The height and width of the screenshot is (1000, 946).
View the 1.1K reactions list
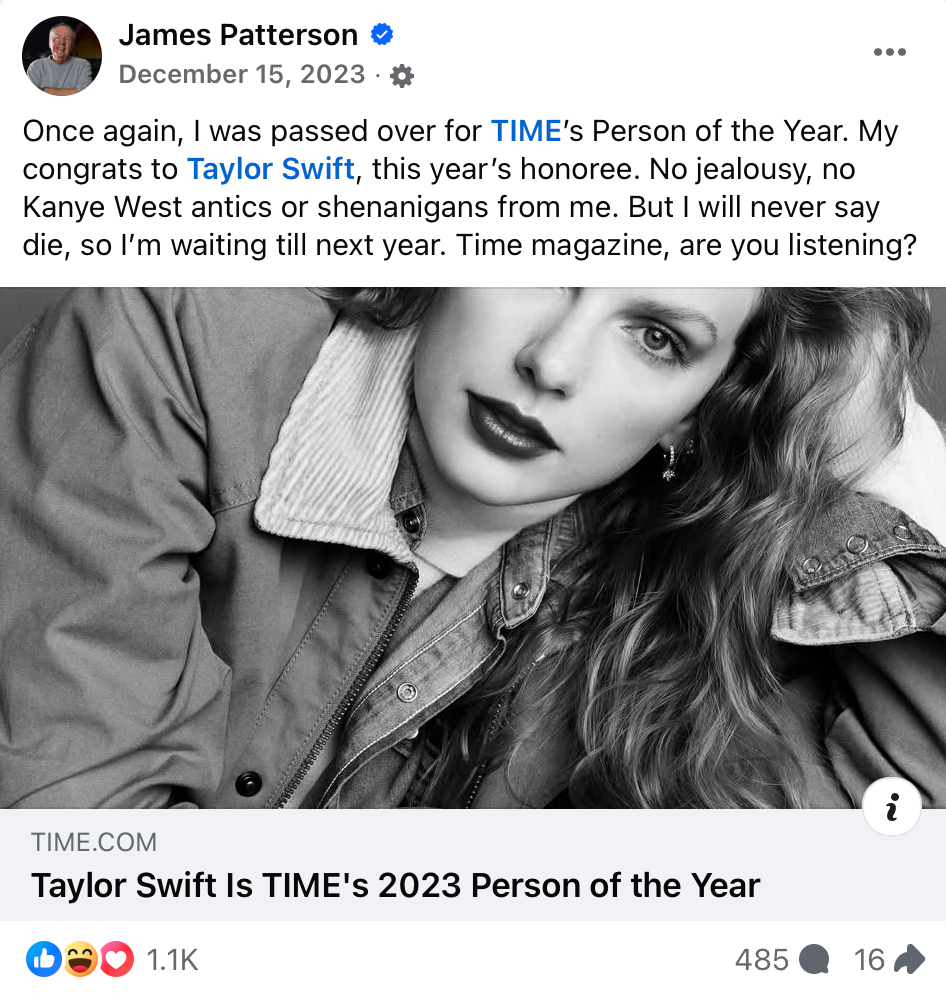tap(173, 961)
